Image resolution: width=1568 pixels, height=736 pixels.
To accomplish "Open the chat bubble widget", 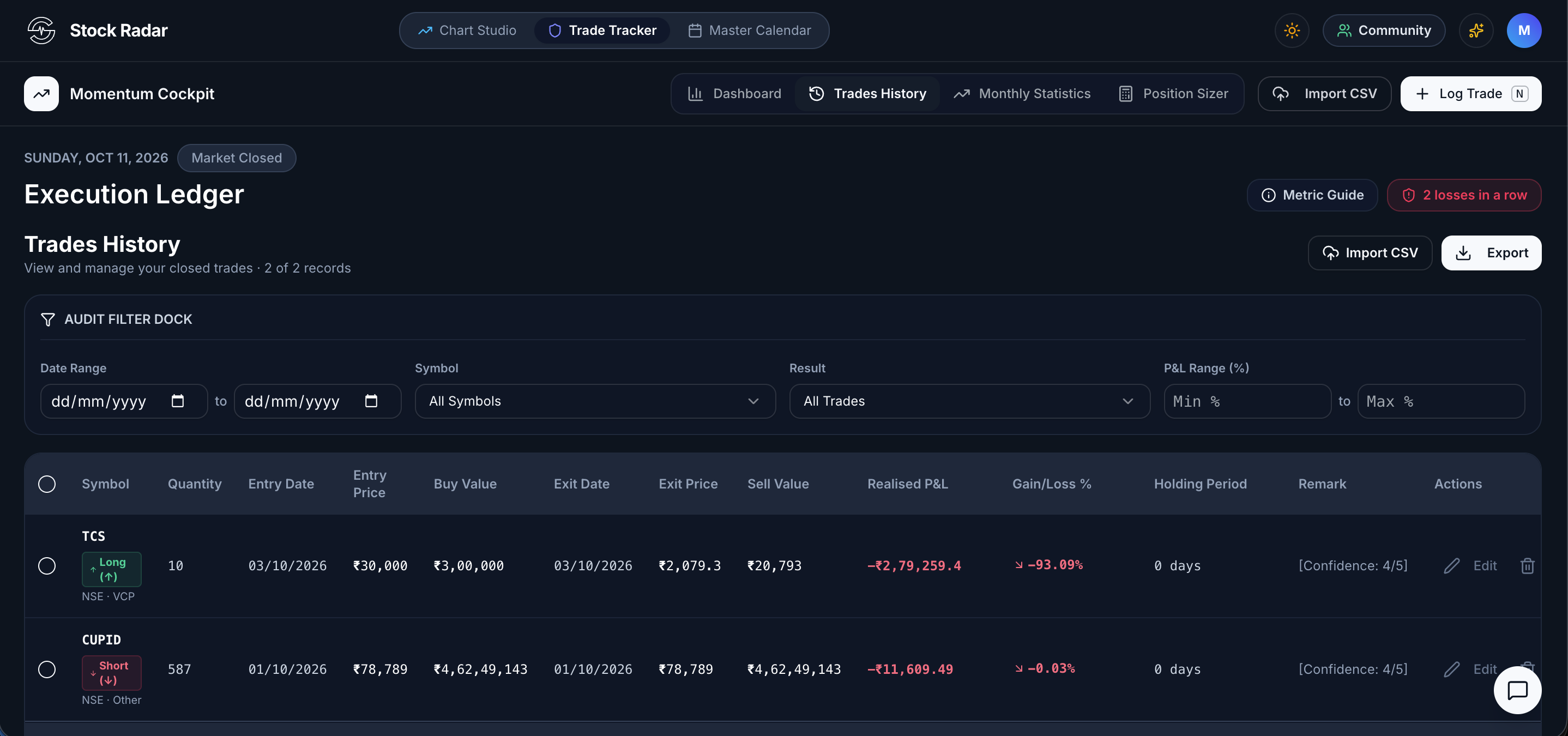I will pos(1517,690).
